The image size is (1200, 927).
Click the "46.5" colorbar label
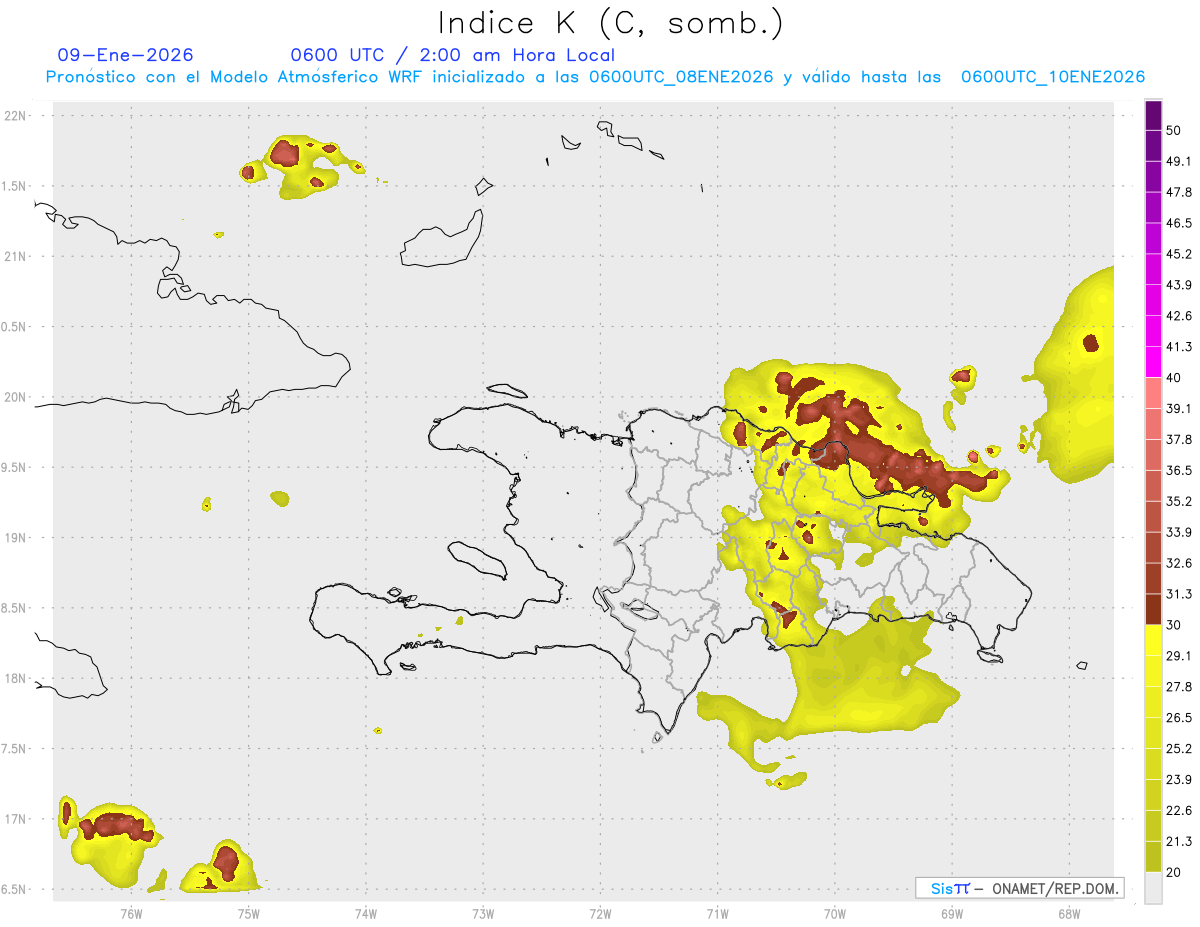pos(1179,223)
